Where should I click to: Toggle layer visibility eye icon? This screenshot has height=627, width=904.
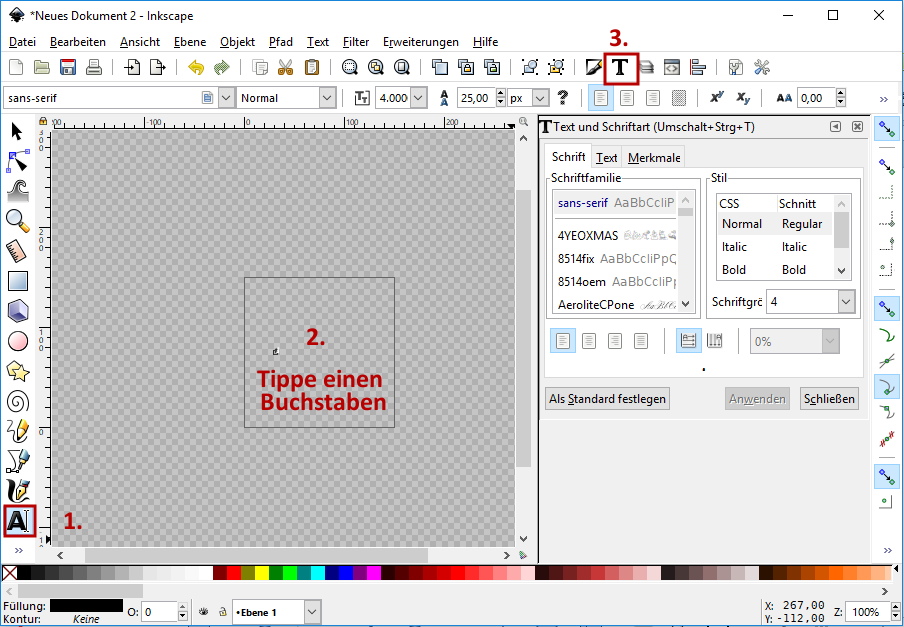(203, 612)
